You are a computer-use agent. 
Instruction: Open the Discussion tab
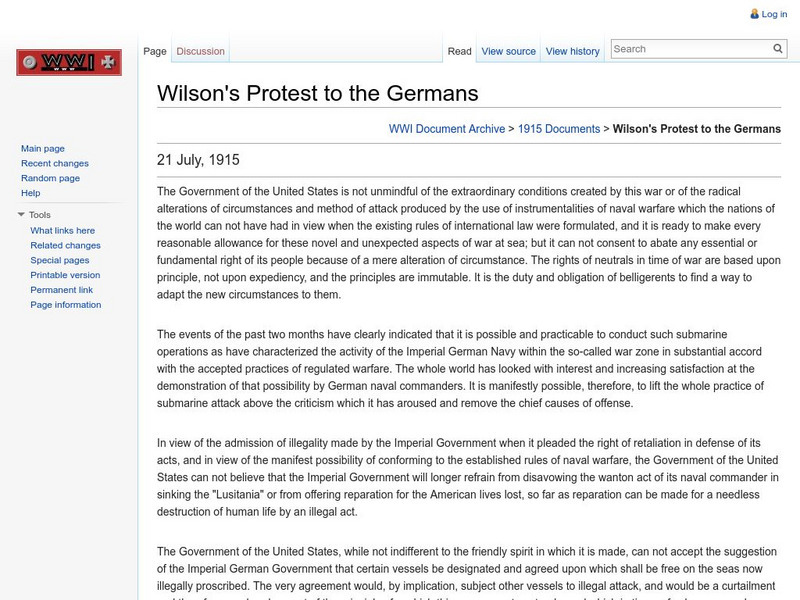200,49
